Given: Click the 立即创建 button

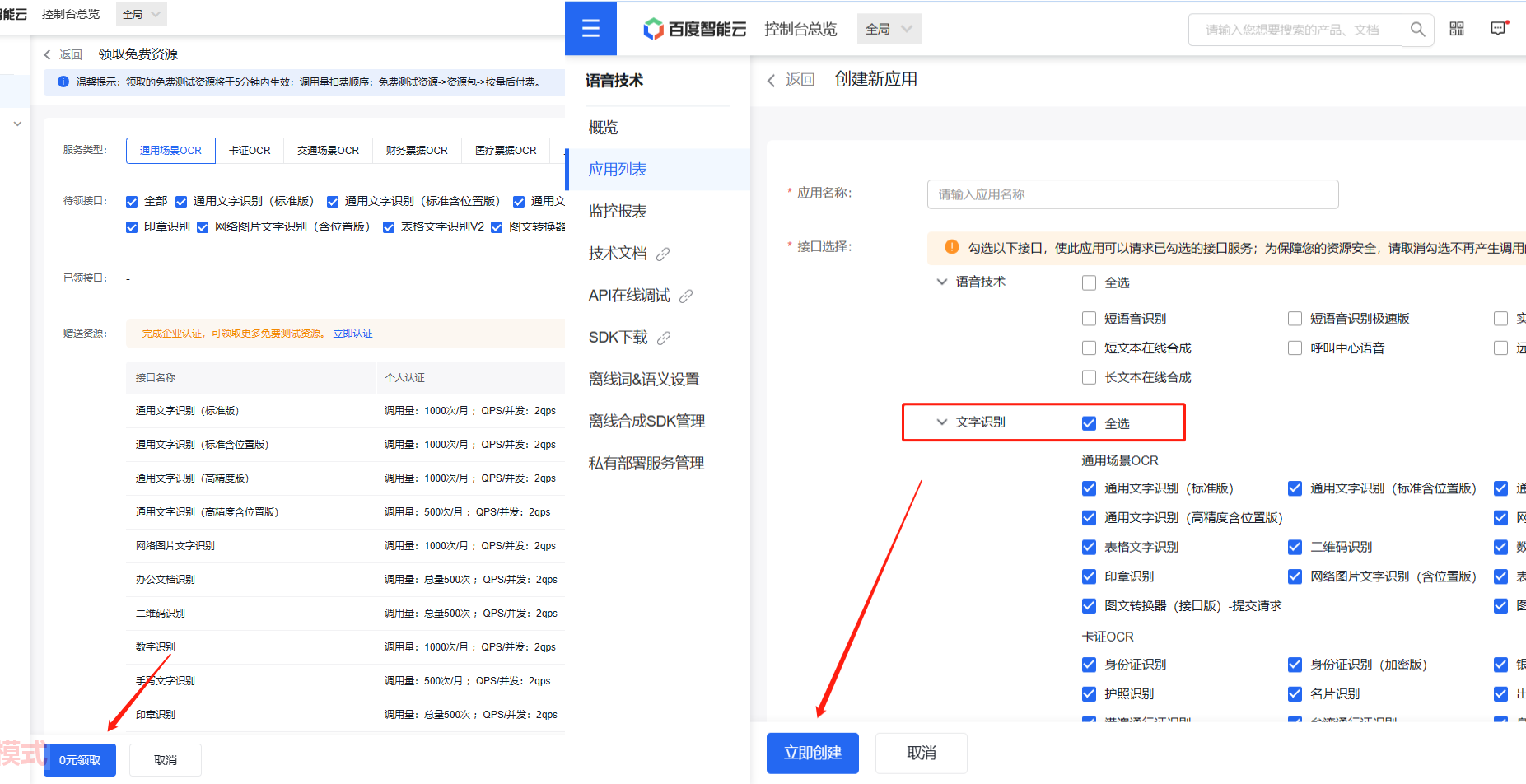Looking at the screenshot, I should pos(813,753).
